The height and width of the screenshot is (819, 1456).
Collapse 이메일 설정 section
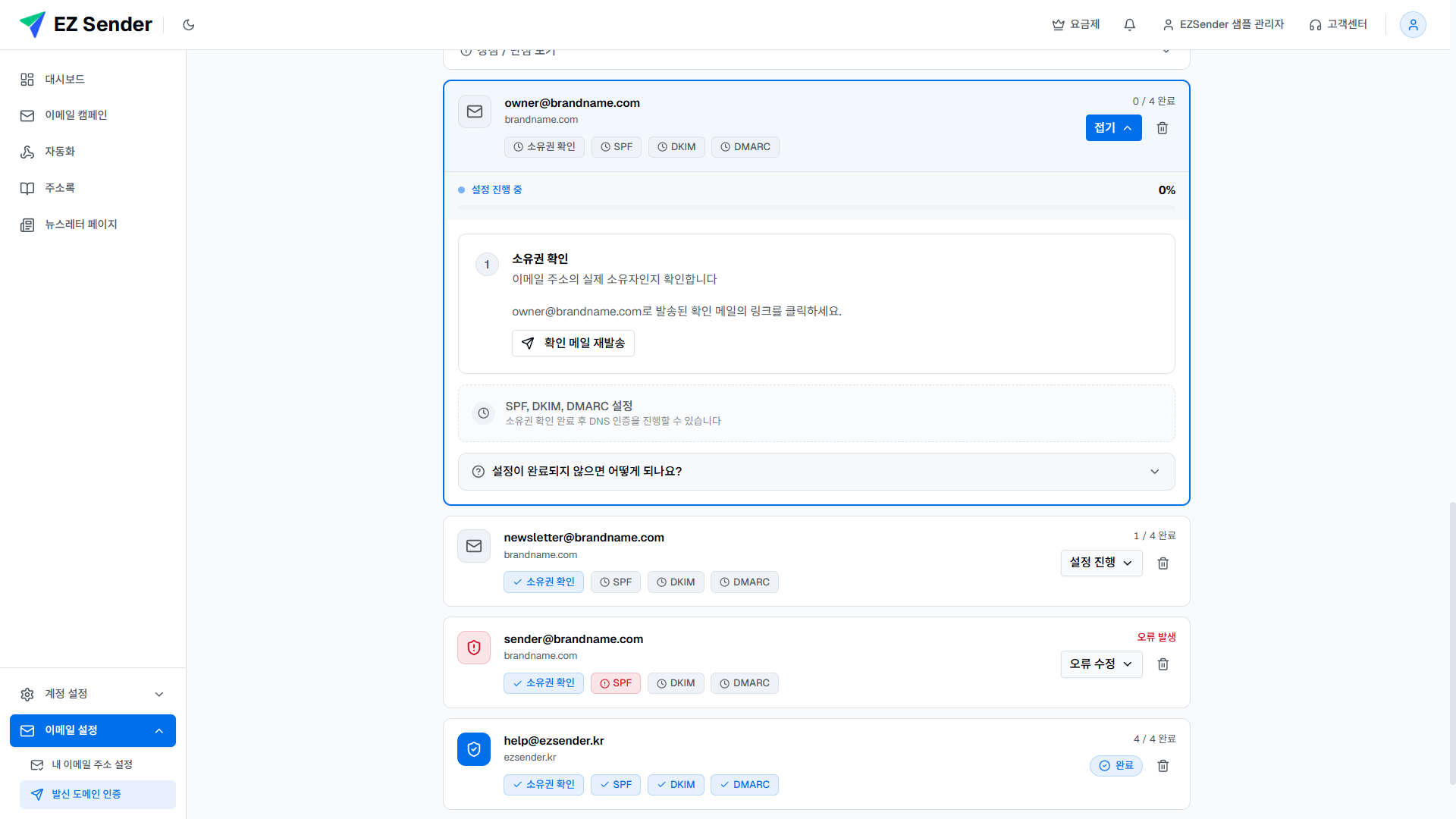coord(93,730)
